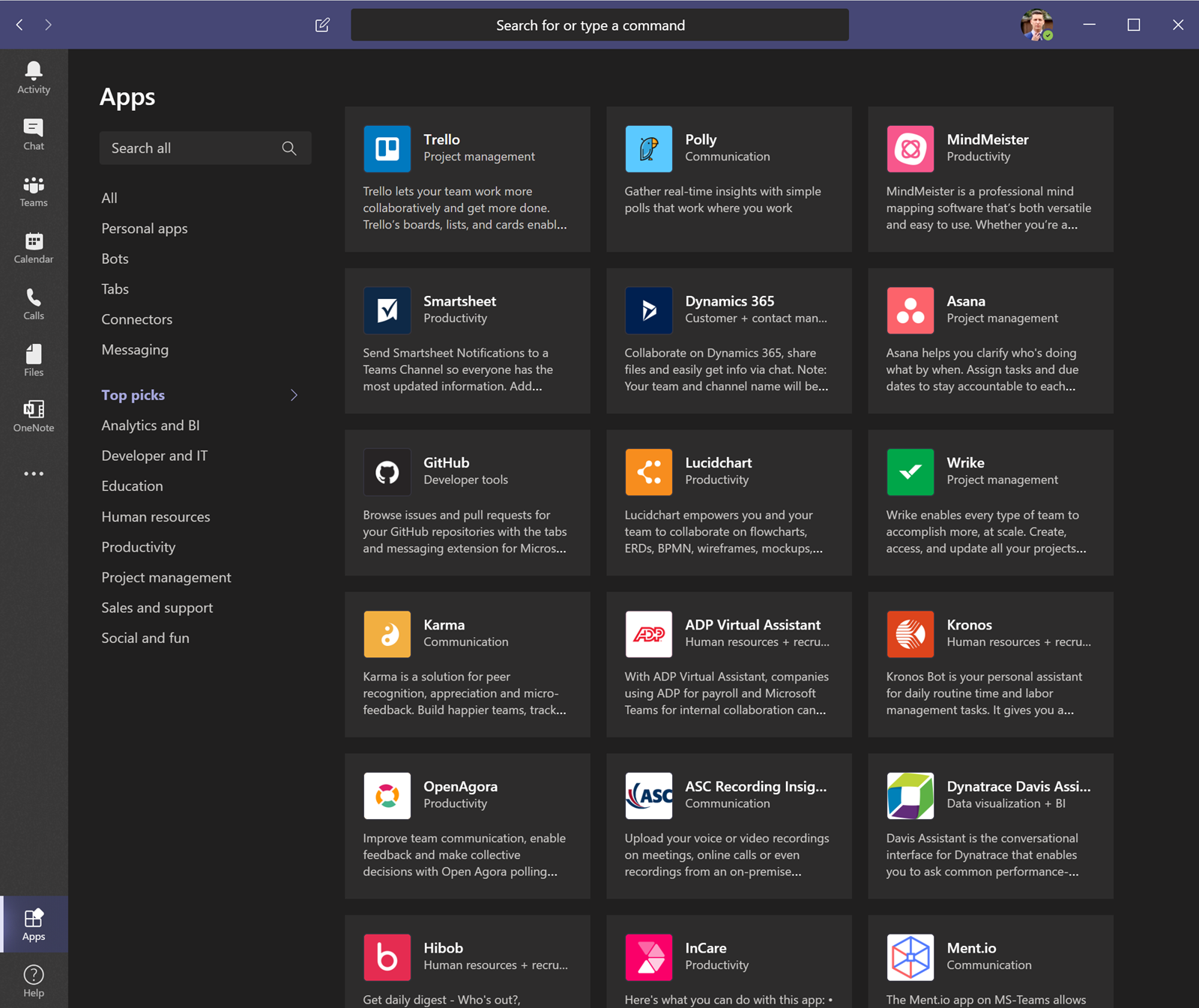Open Sales and support category
The height and width of the screenshot is (1008, 1199).
(x=157, y=608)
